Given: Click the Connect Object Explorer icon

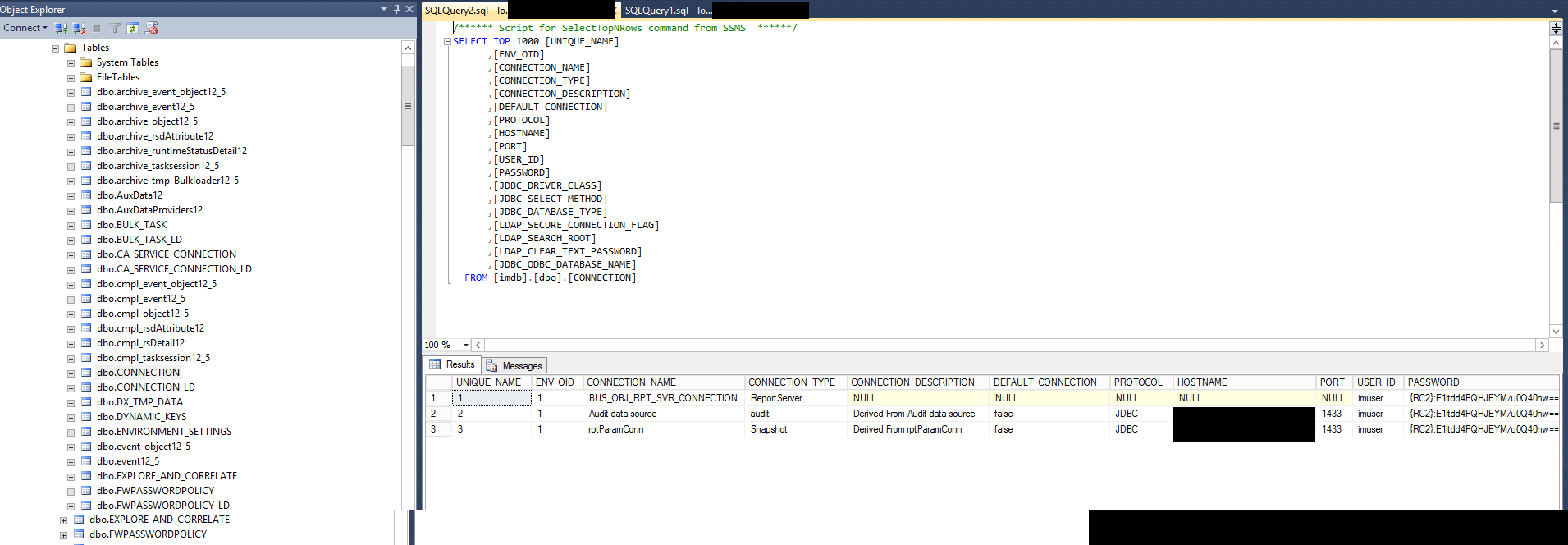Looking at the screenshot, I should point(61,28).
